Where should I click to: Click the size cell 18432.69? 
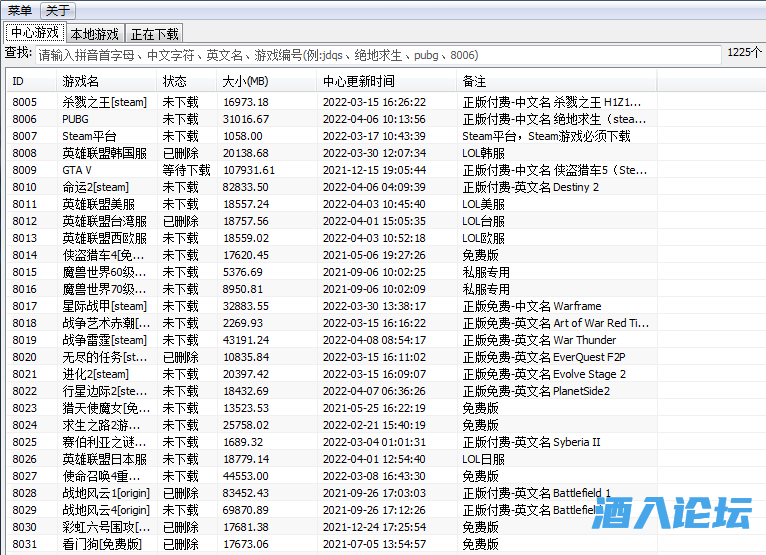[x=246, y=391]
